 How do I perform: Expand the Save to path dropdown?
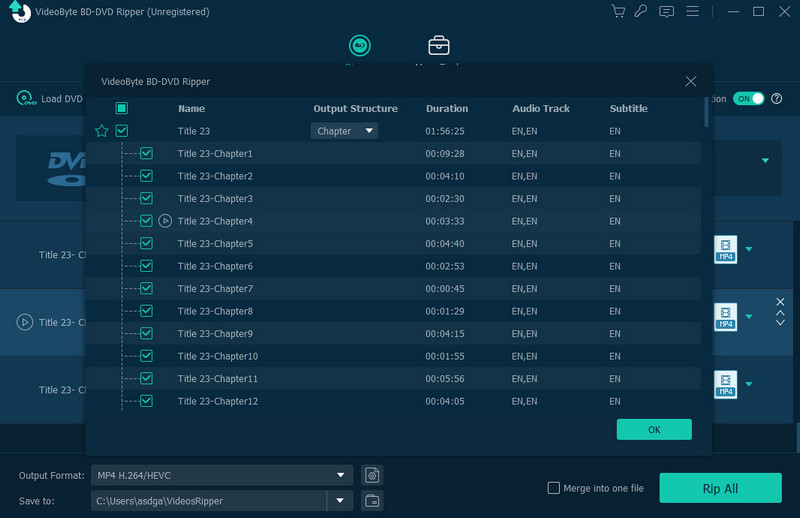click(341, 500)
